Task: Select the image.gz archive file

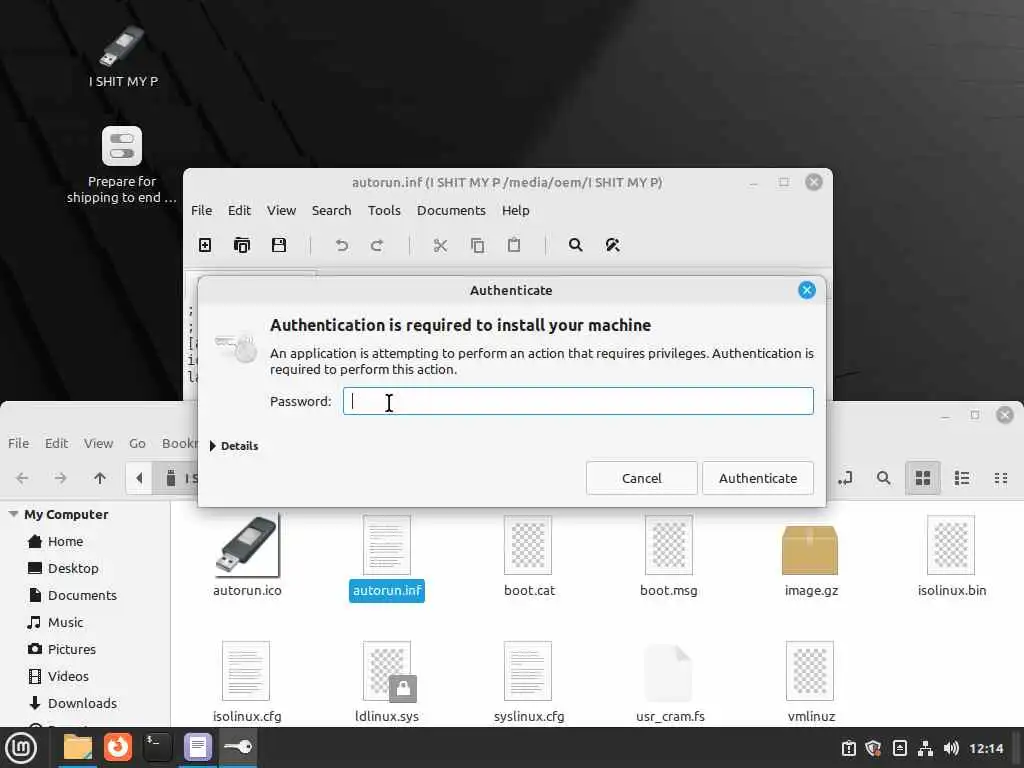Action: (x=810, y=558)
